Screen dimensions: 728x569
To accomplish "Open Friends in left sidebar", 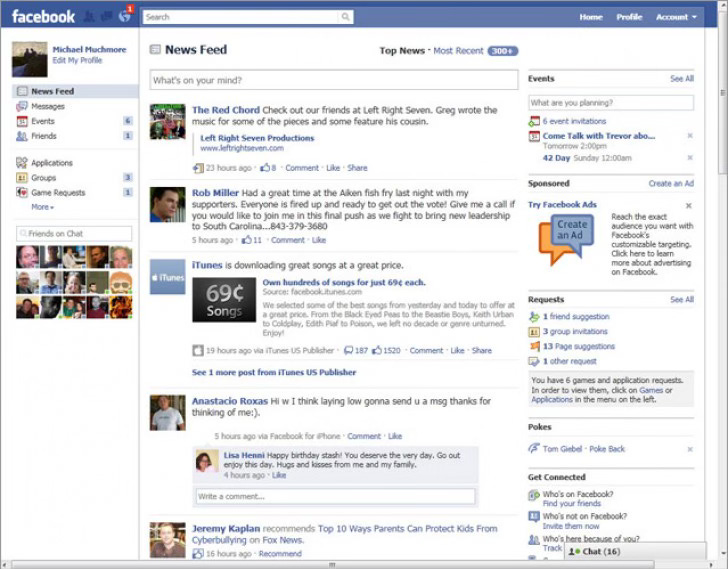I will click(x=44, y=136).
